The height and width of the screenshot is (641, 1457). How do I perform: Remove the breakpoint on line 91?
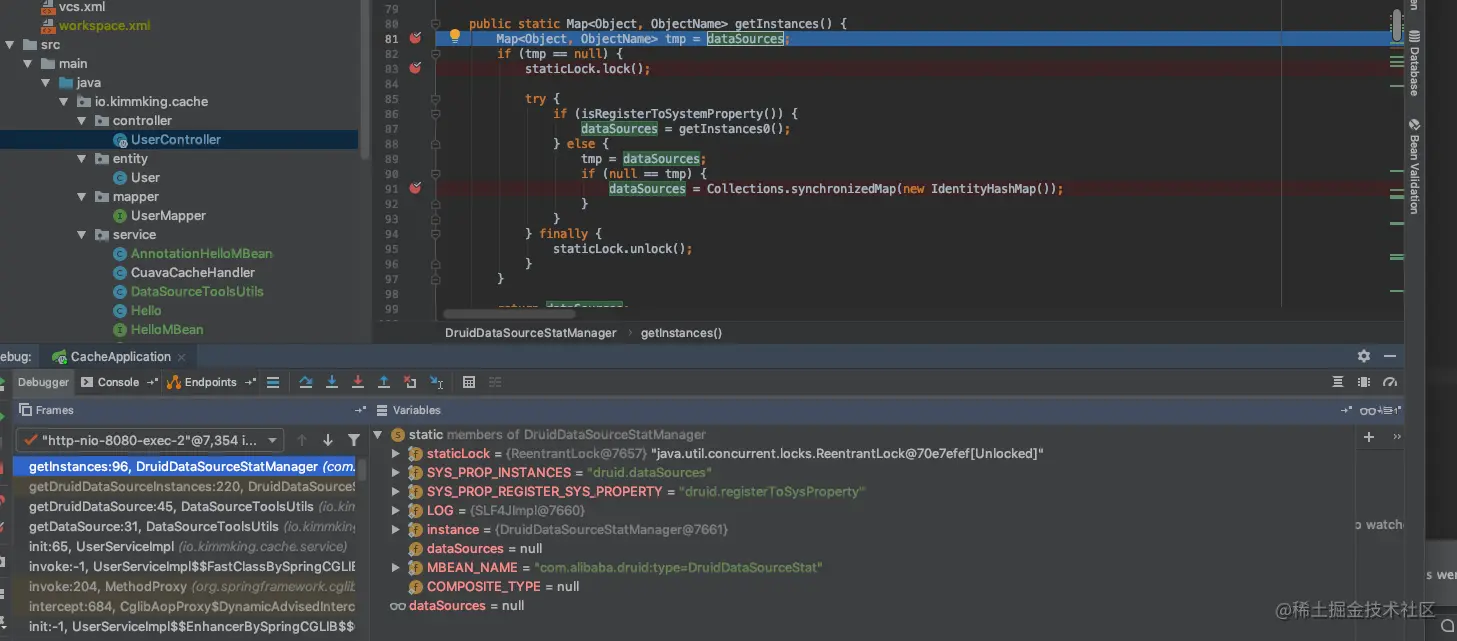coord(416,188)
